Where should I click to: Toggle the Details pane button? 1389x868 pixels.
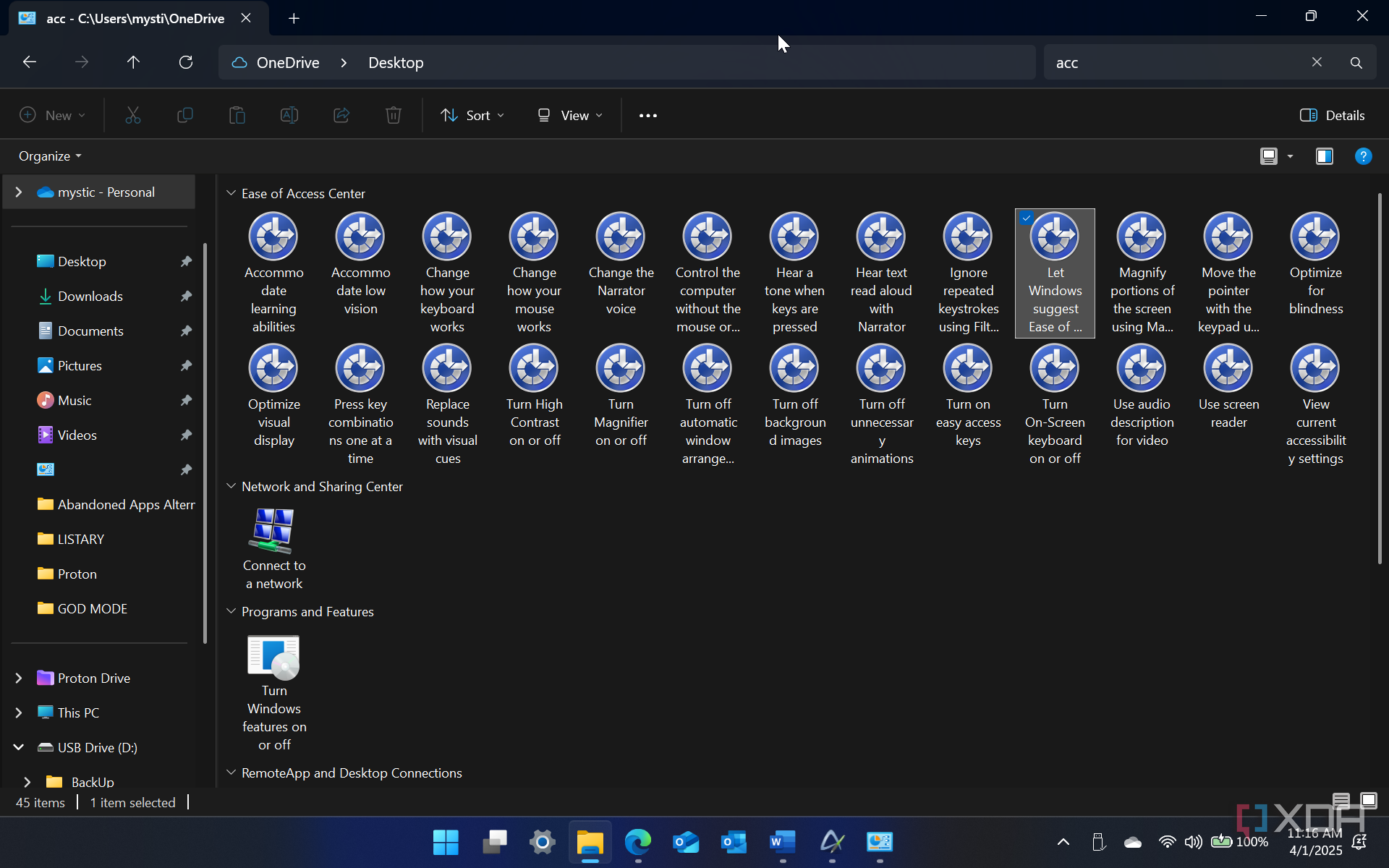[x=1332, y=115]
